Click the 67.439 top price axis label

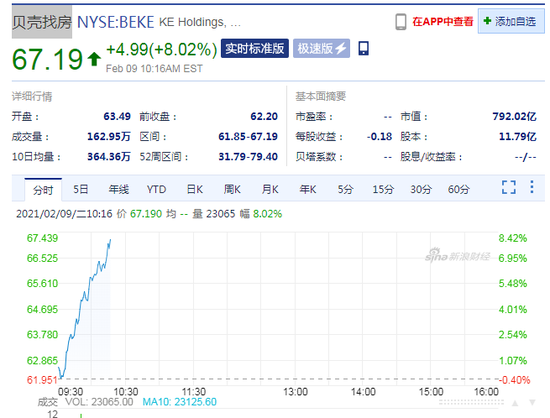(42, 238)
